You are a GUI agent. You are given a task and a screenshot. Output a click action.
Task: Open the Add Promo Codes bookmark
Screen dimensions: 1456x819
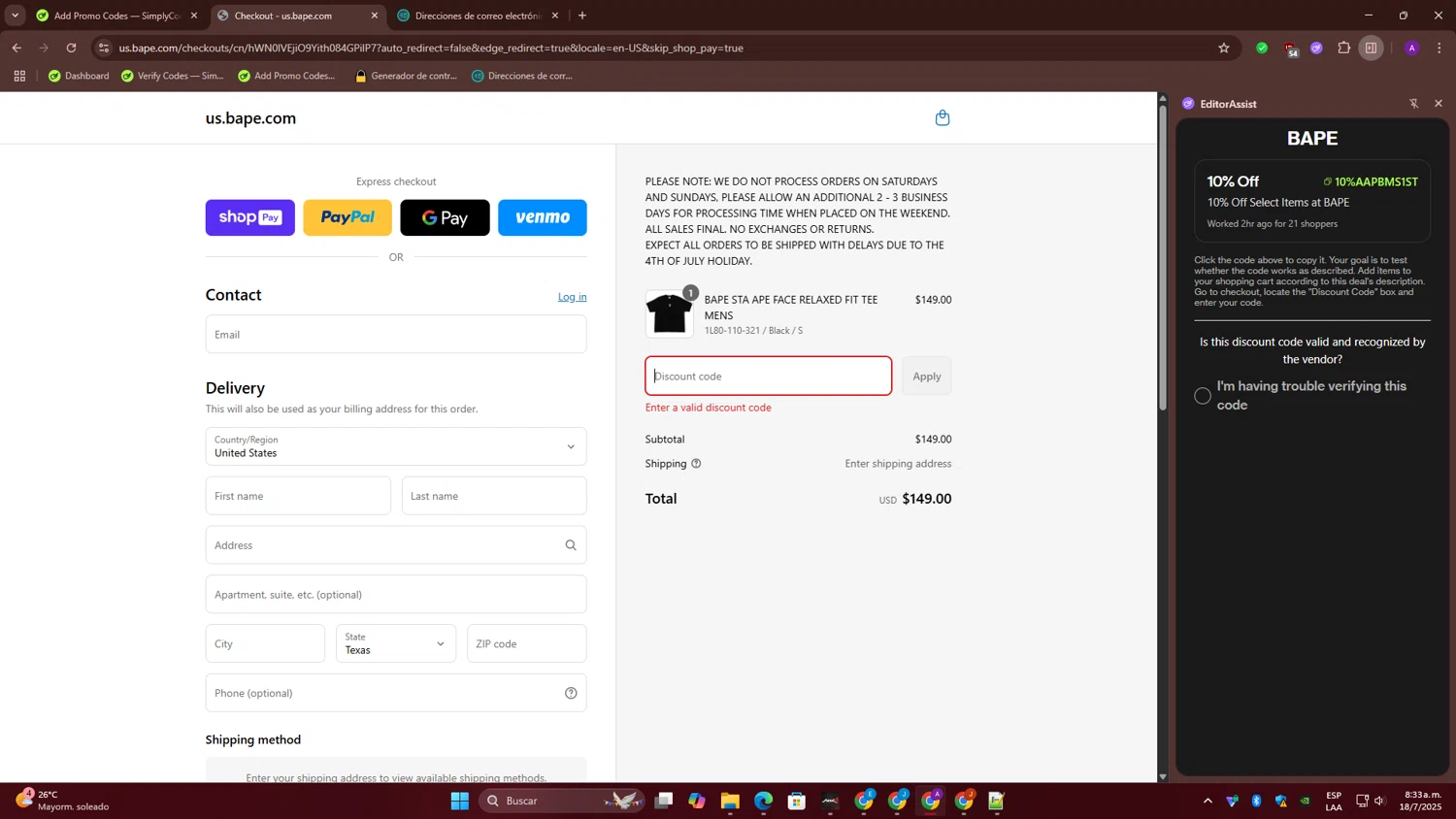click(286, 76)
